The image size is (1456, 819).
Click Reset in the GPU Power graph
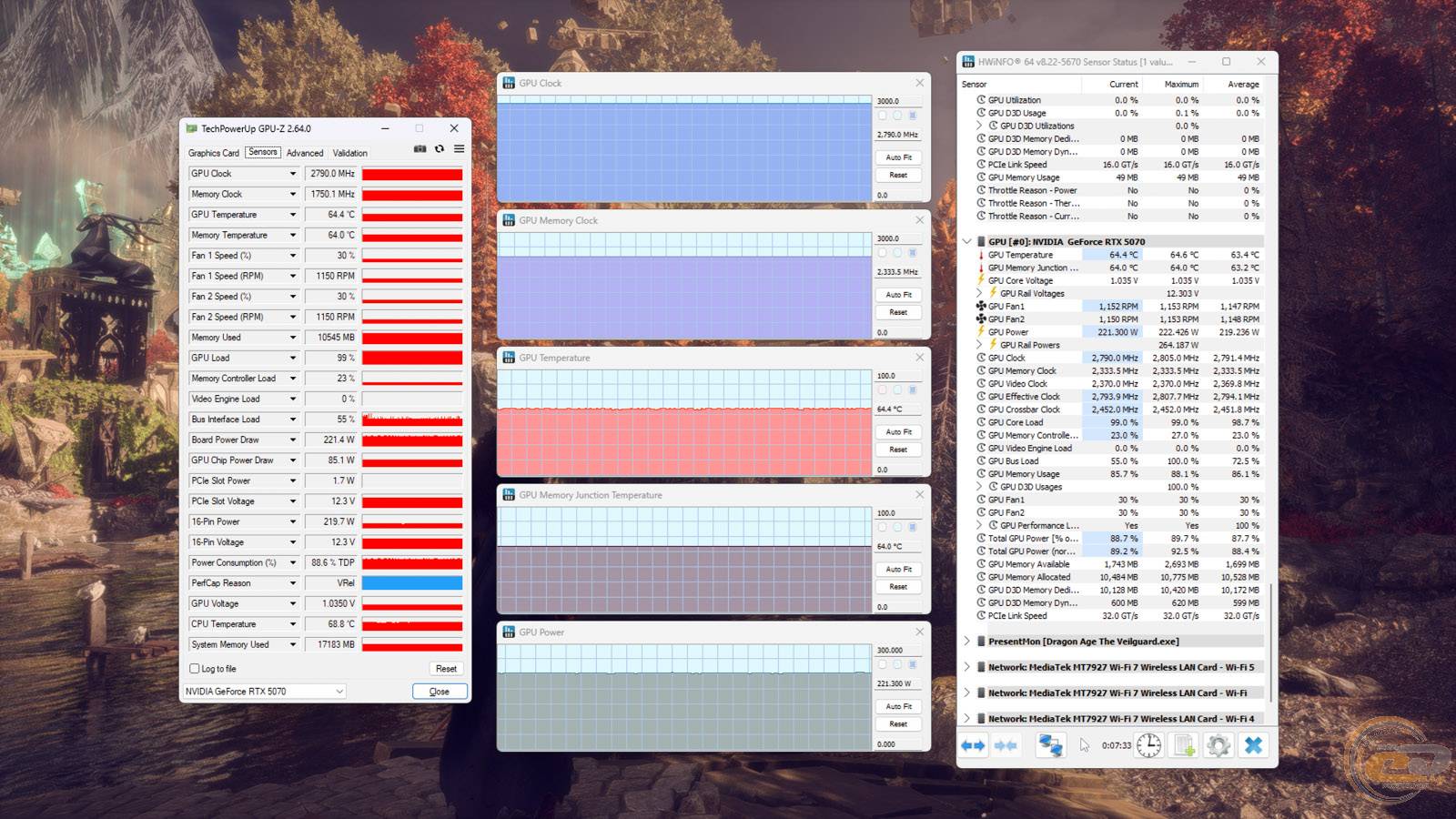(899, 724)
